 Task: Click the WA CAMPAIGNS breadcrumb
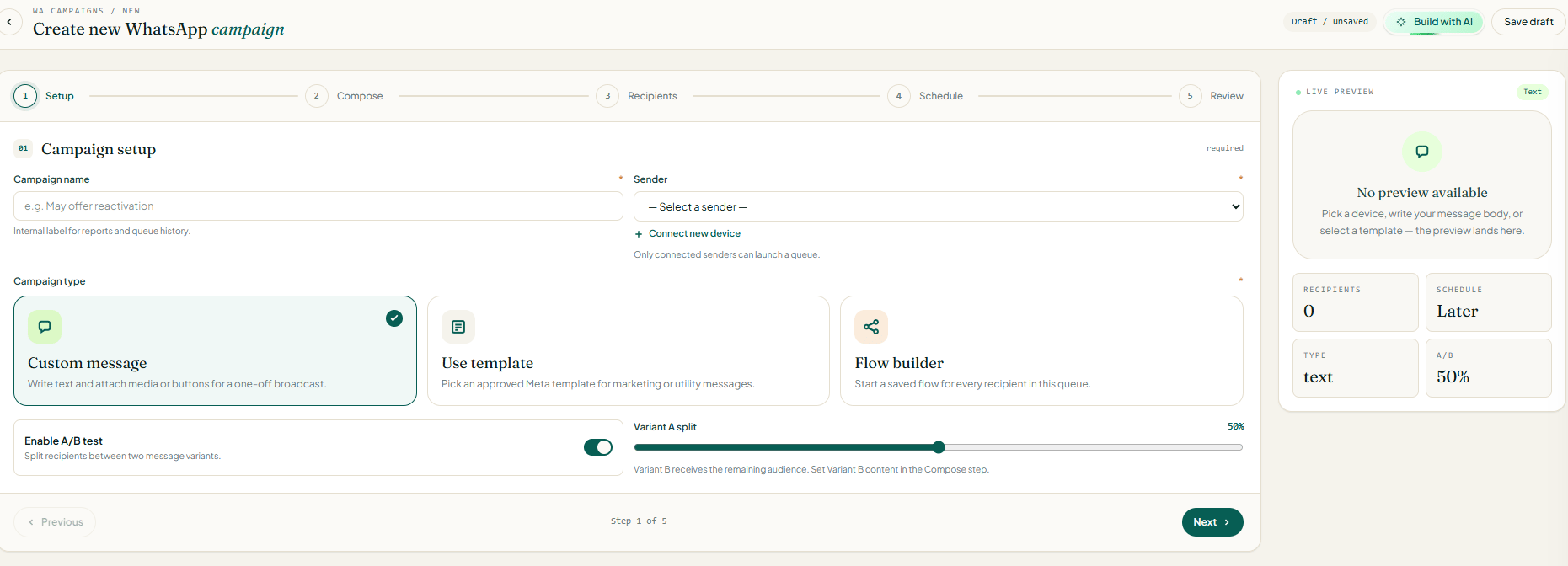[x=68, y=11]
